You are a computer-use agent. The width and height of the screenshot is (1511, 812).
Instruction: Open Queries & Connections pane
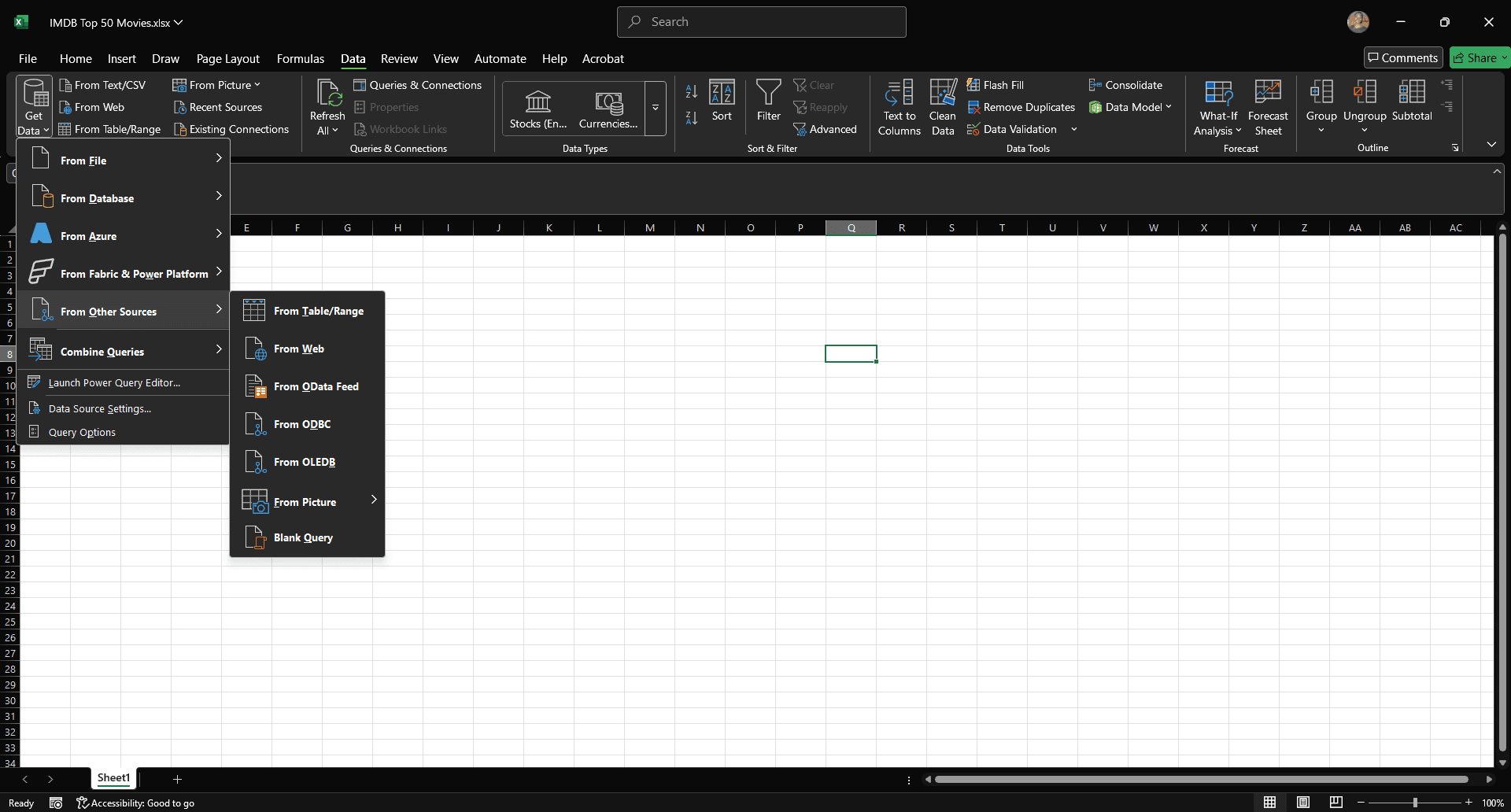(417, 85)
